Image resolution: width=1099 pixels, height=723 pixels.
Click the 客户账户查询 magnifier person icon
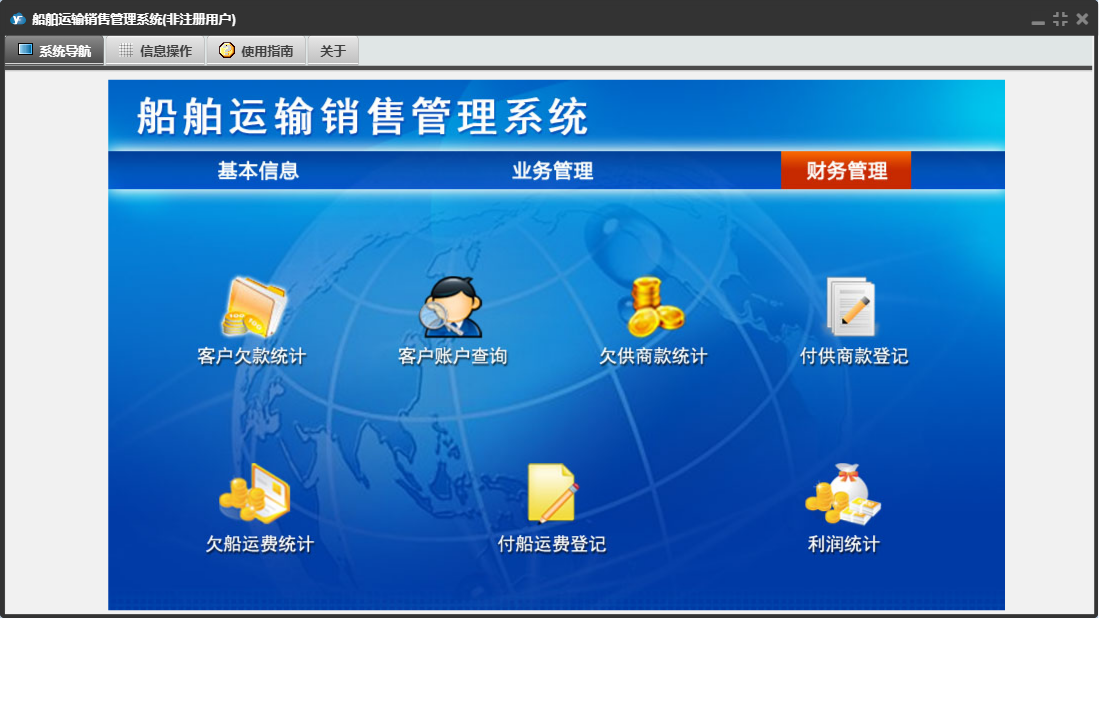click(x=452, y=308)
